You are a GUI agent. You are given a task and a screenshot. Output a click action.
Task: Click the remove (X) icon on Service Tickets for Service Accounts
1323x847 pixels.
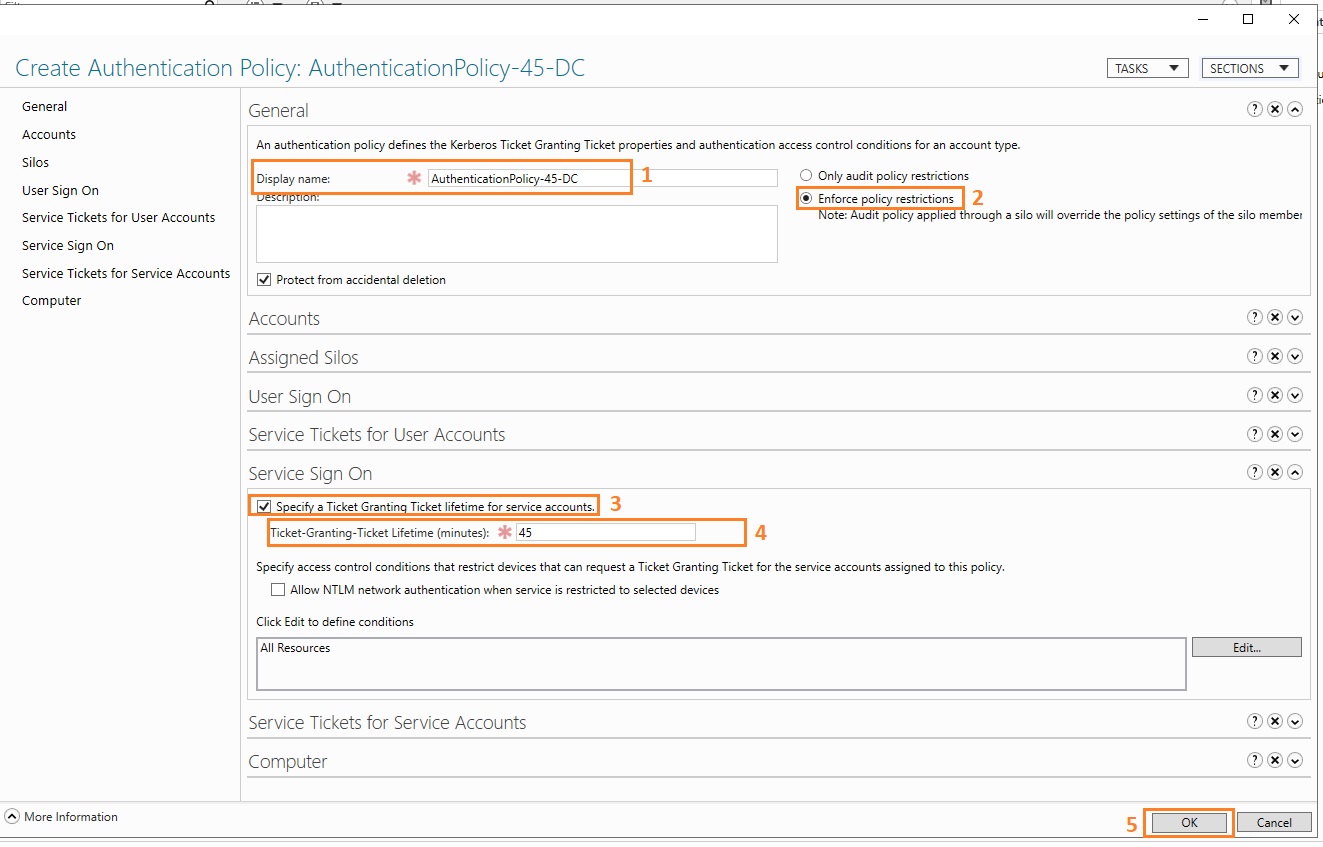(x=1275, y=721)
